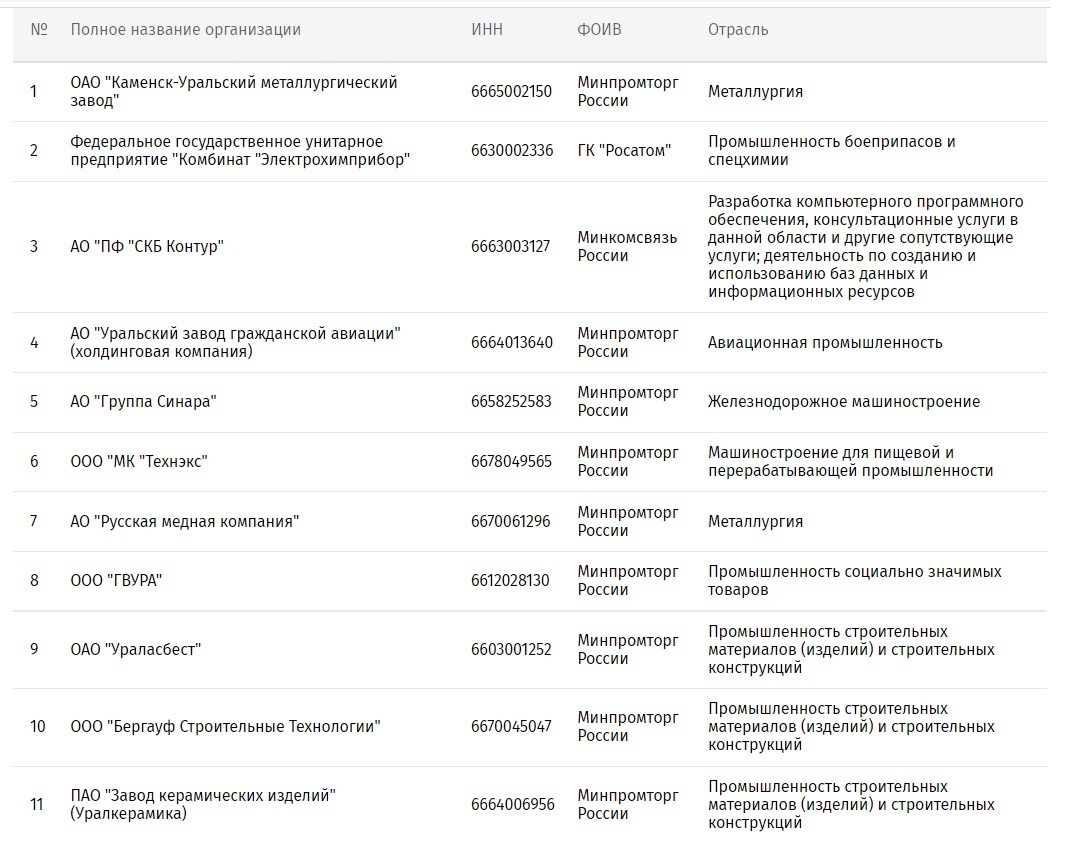Click INN number 6663003127
Viewport: 1066px width, 841px height.
(510, 246)
